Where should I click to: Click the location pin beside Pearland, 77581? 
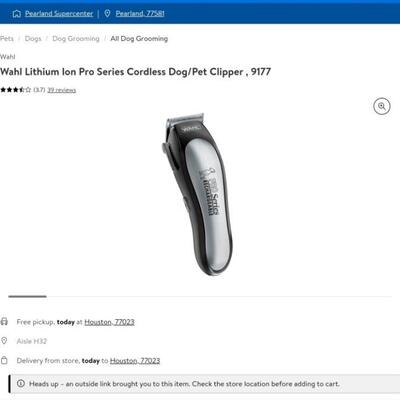(107, 14)
